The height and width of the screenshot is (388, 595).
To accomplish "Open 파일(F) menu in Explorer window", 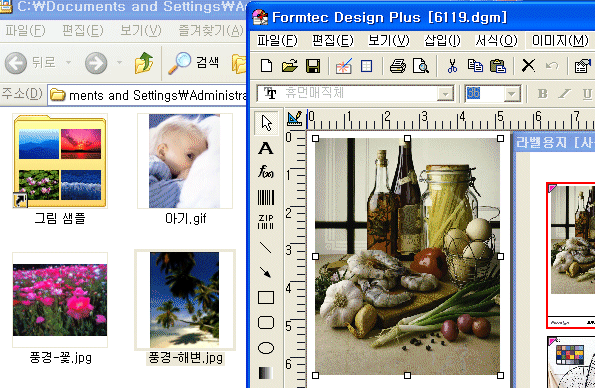I will (25, 30).
